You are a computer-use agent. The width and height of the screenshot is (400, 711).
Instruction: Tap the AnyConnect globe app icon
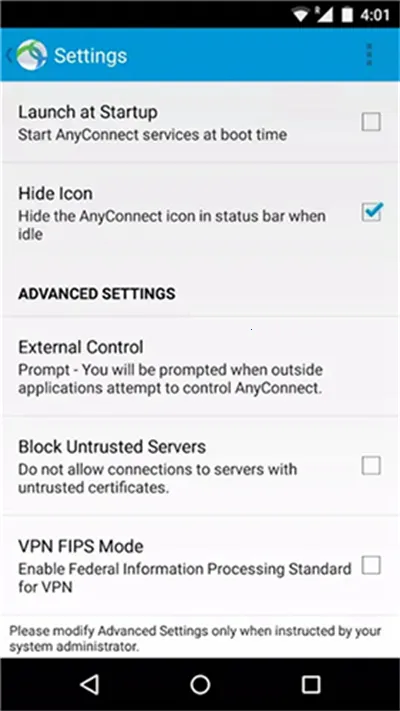(32, 55)
